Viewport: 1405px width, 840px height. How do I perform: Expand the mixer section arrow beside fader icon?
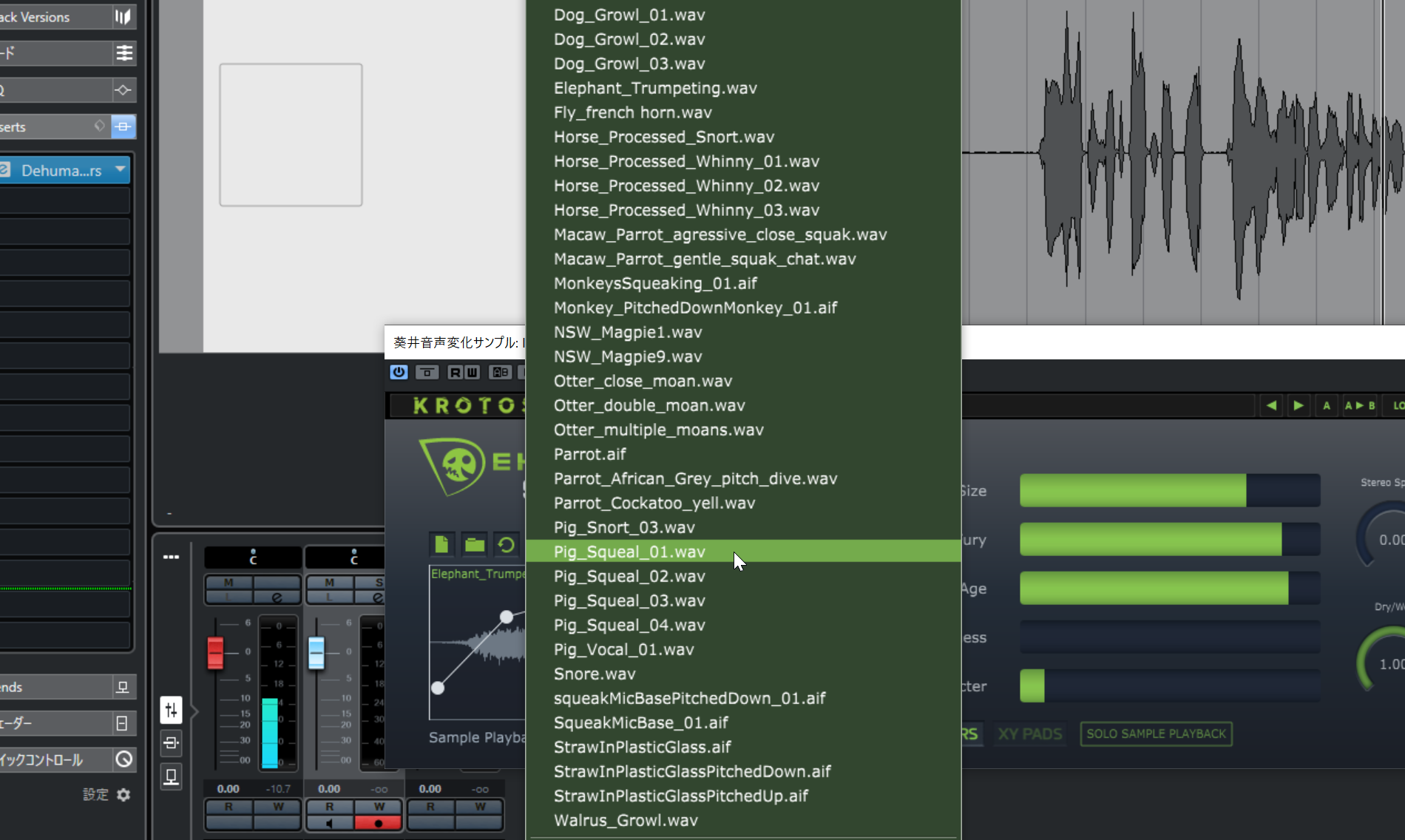[x=194, y=711]
